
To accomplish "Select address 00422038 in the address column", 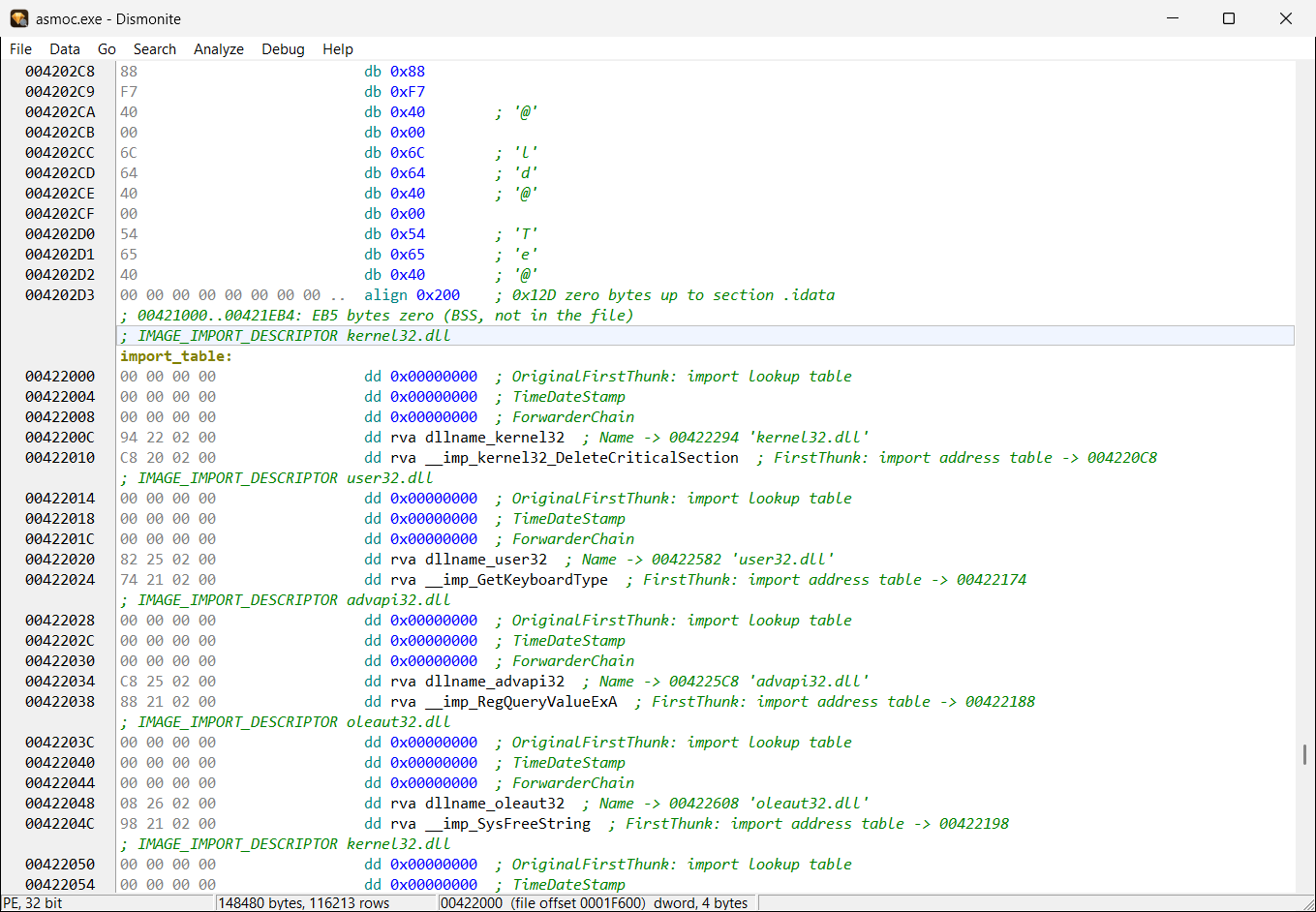I will pyautogui.click(x=60, y=702).
